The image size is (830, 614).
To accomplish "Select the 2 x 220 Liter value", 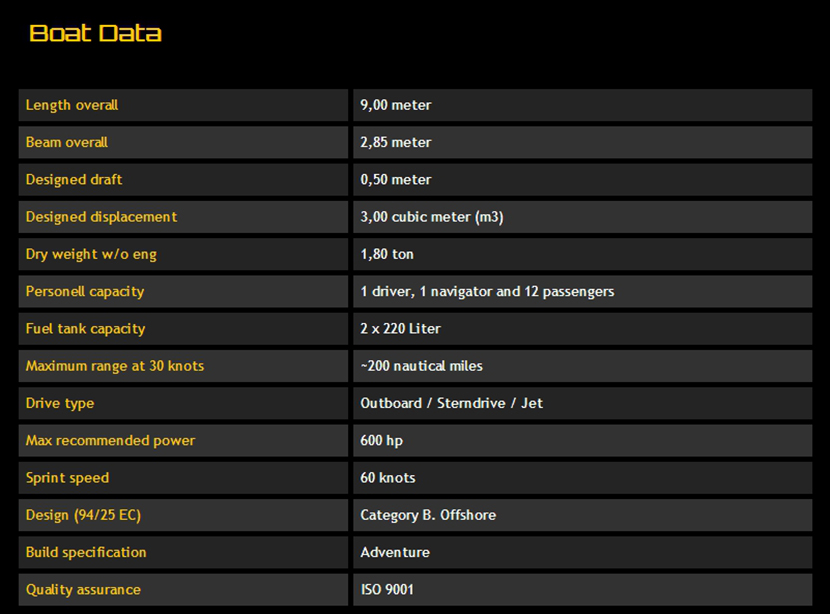I will pyautogui.click(x=400, y=329).
